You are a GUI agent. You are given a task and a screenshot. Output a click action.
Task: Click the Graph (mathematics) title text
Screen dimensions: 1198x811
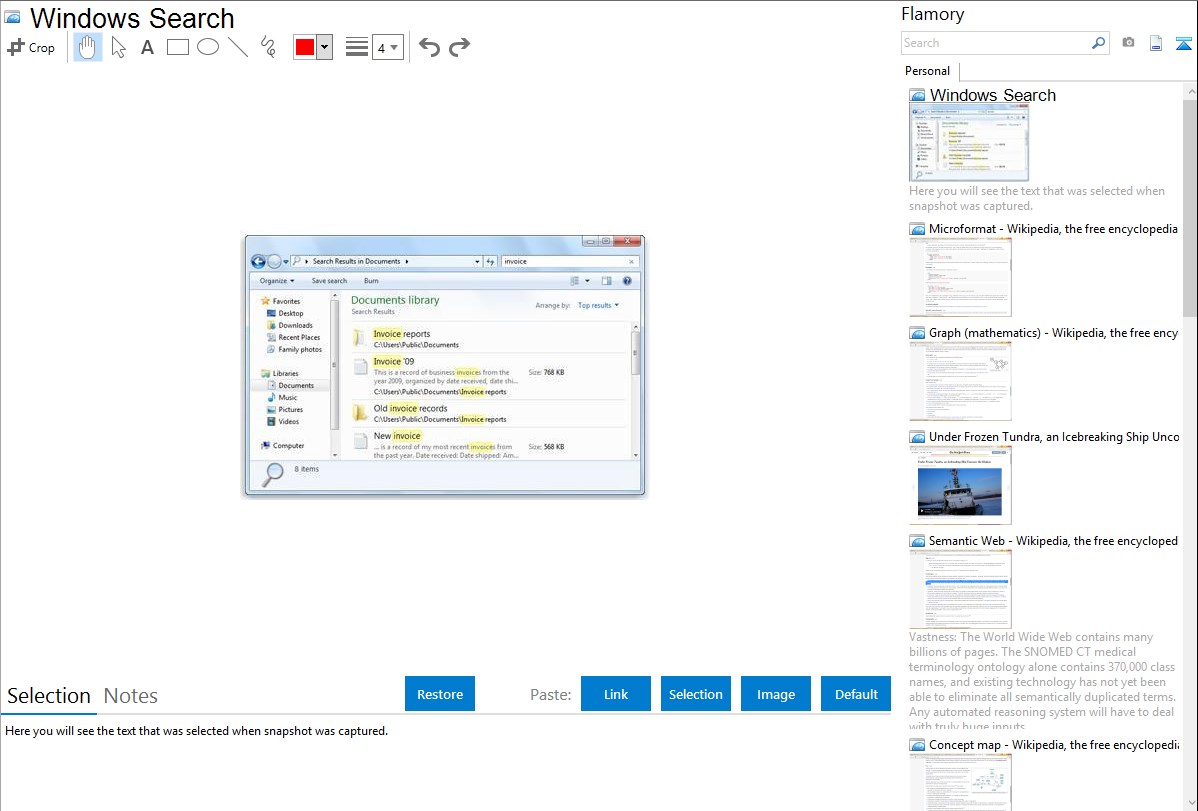(1054, 333)
